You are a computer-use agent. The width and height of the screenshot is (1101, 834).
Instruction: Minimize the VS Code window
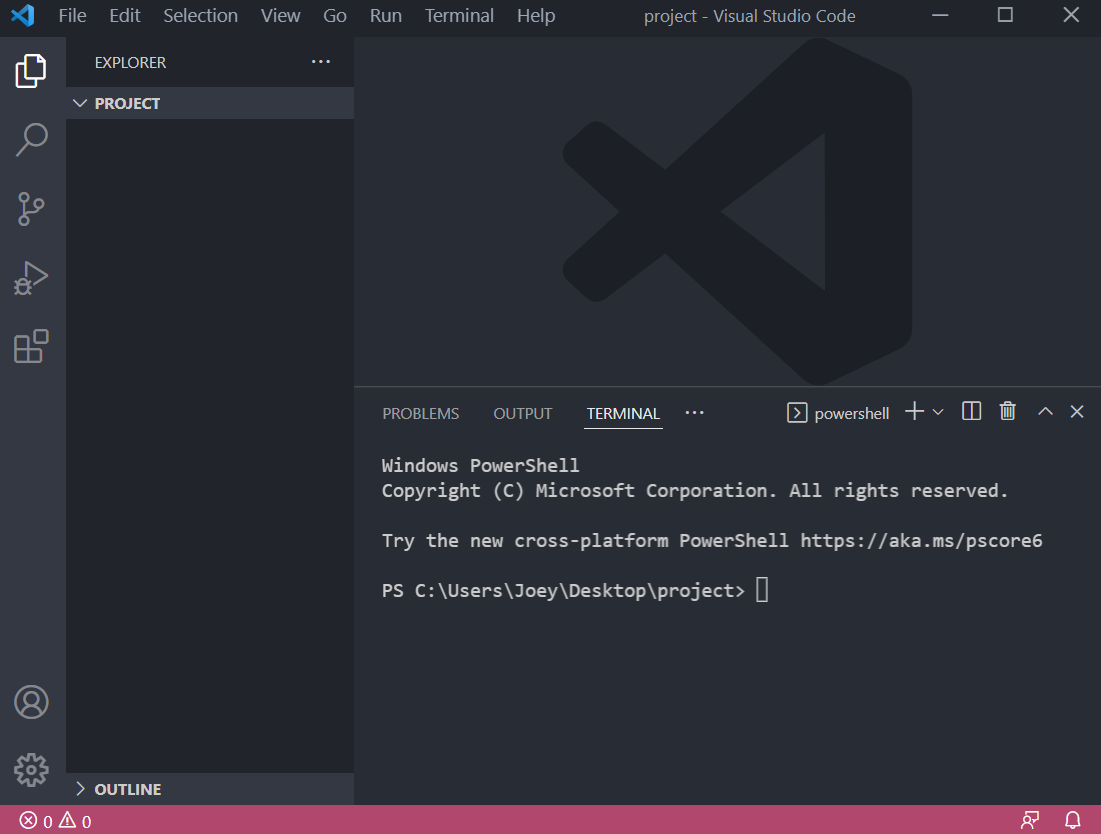coord(940,15)
